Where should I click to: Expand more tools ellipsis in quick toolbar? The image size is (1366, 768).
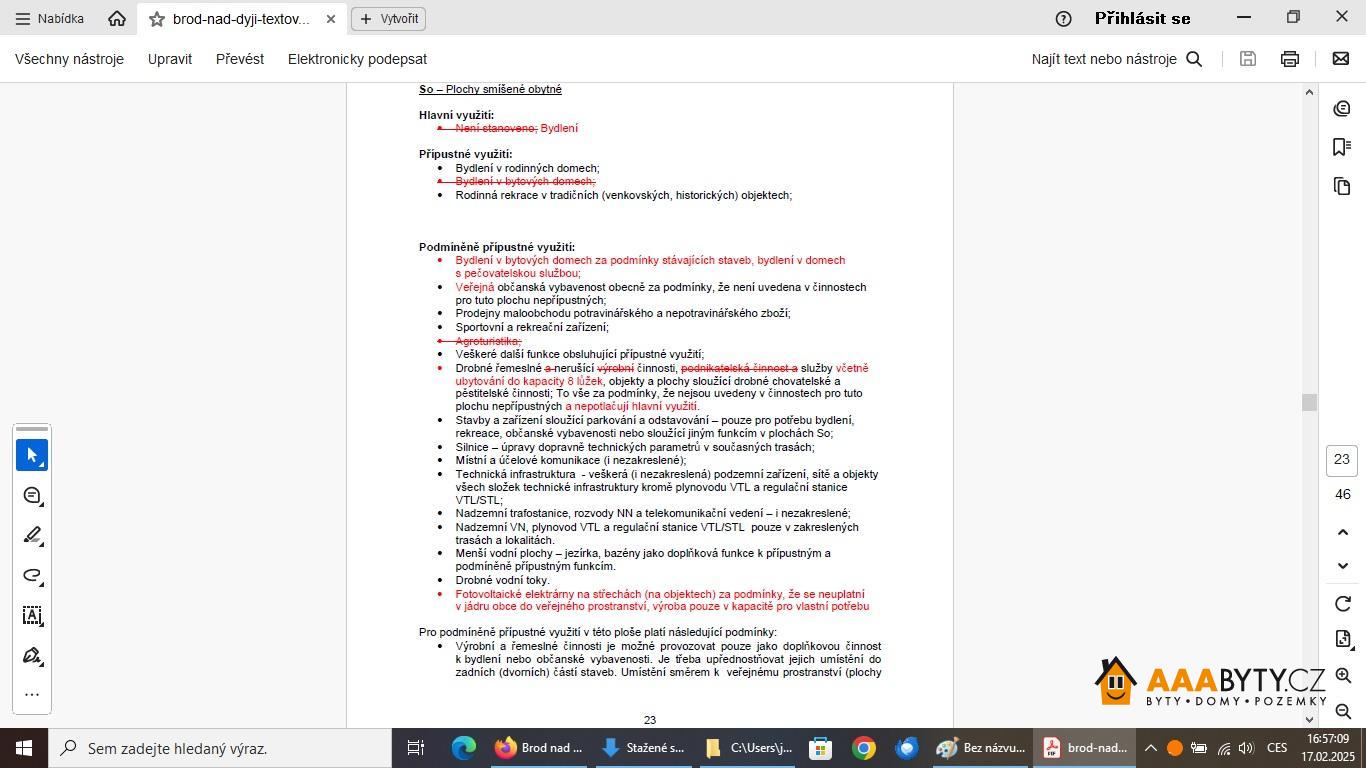tap(32, 695)
